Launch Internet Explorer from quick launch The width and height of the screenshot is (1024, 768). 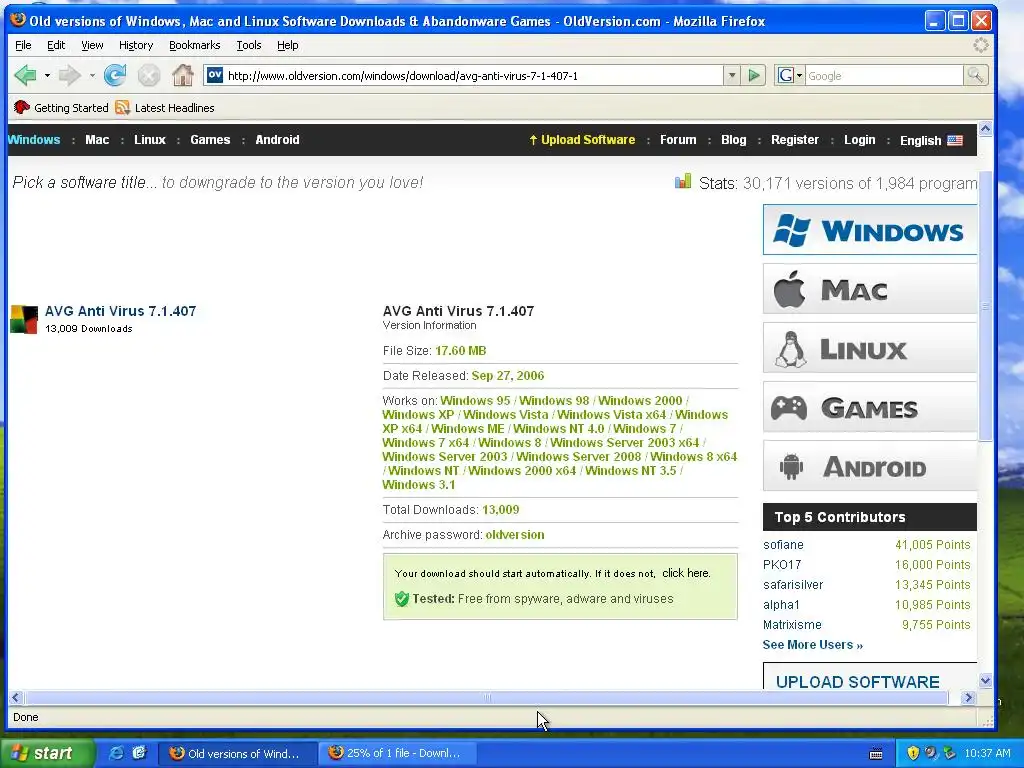[116, 753]
